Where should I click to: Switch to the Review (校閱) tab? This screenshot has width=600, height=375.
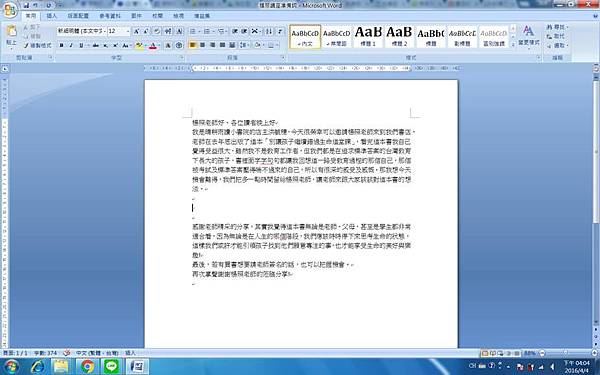pos(157,16)
